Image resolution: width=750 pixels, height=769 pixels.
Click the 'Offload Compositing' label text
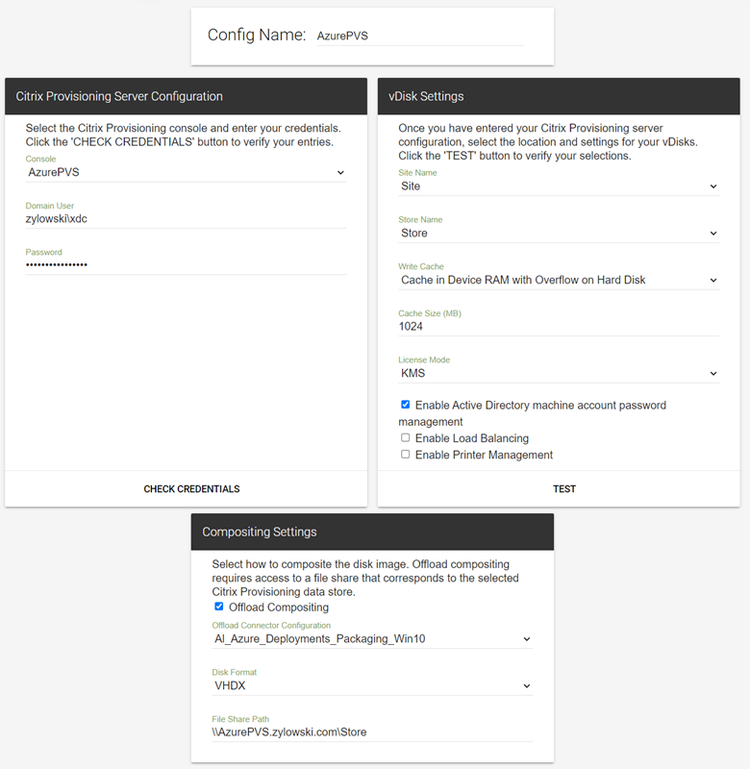(279, 607)
